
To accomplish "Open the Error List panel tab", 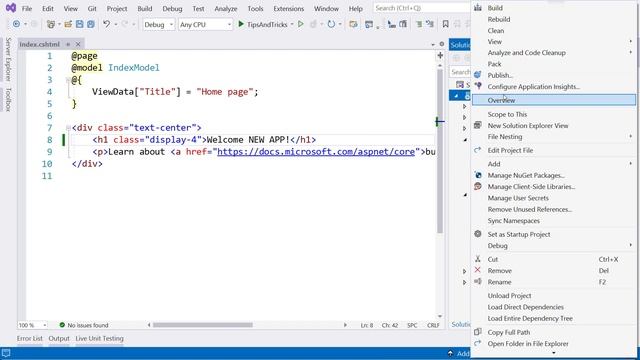I will click(x=30, y=338).
